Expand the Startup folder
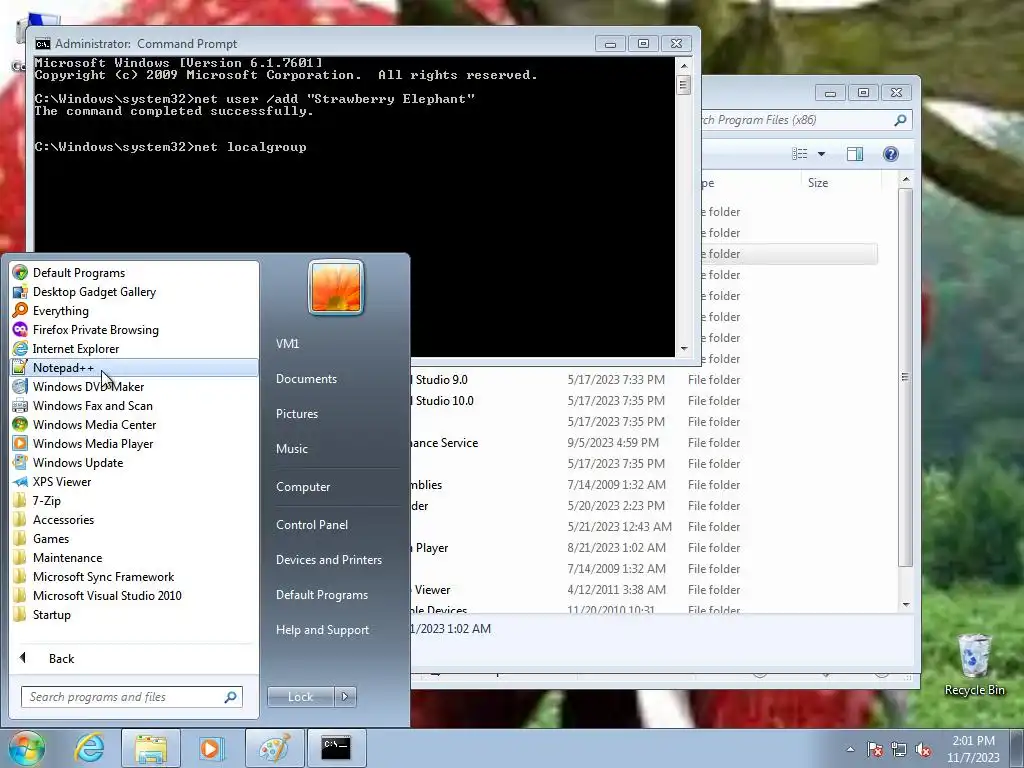Screen dimensions: 1024x768 click(x=134, y=615)
